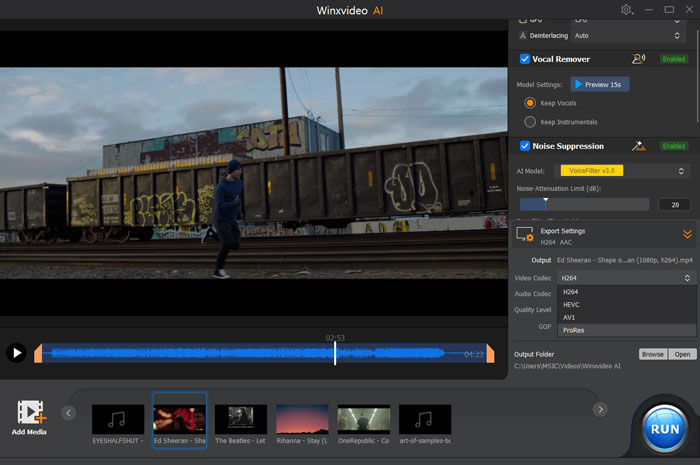700x465 pixels.
Task: Click the Browse output folder button
Action: tap(653, 354)
